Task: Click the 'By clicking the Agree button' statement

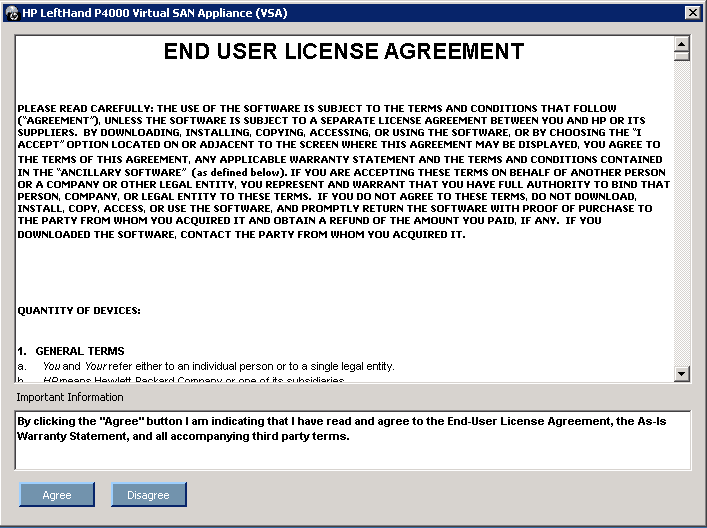Action: 341,421
